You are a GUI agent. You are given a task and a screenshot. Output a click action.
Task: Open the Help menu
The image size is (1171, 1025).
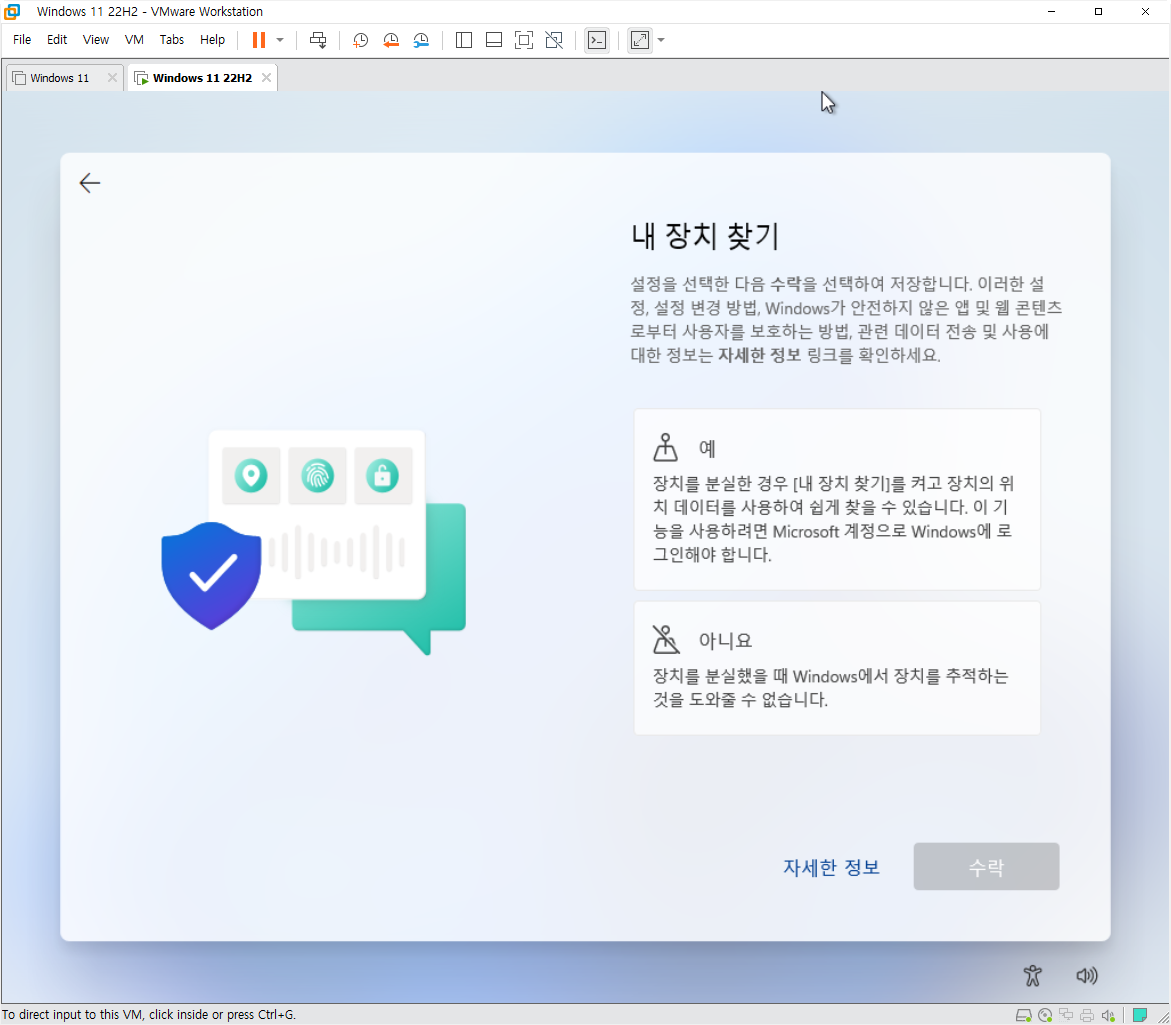coord(212,40)
